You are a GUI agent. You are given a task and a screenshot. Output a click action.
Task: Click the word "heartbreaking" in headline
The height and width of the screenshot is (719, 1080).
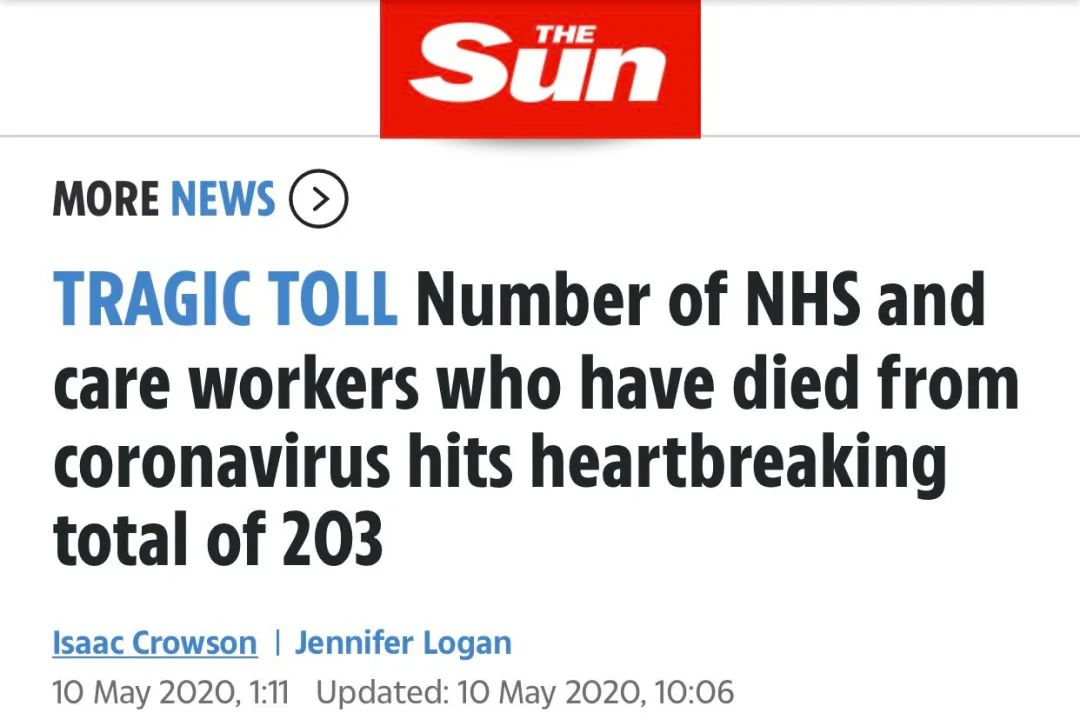[x=740, y=461]
